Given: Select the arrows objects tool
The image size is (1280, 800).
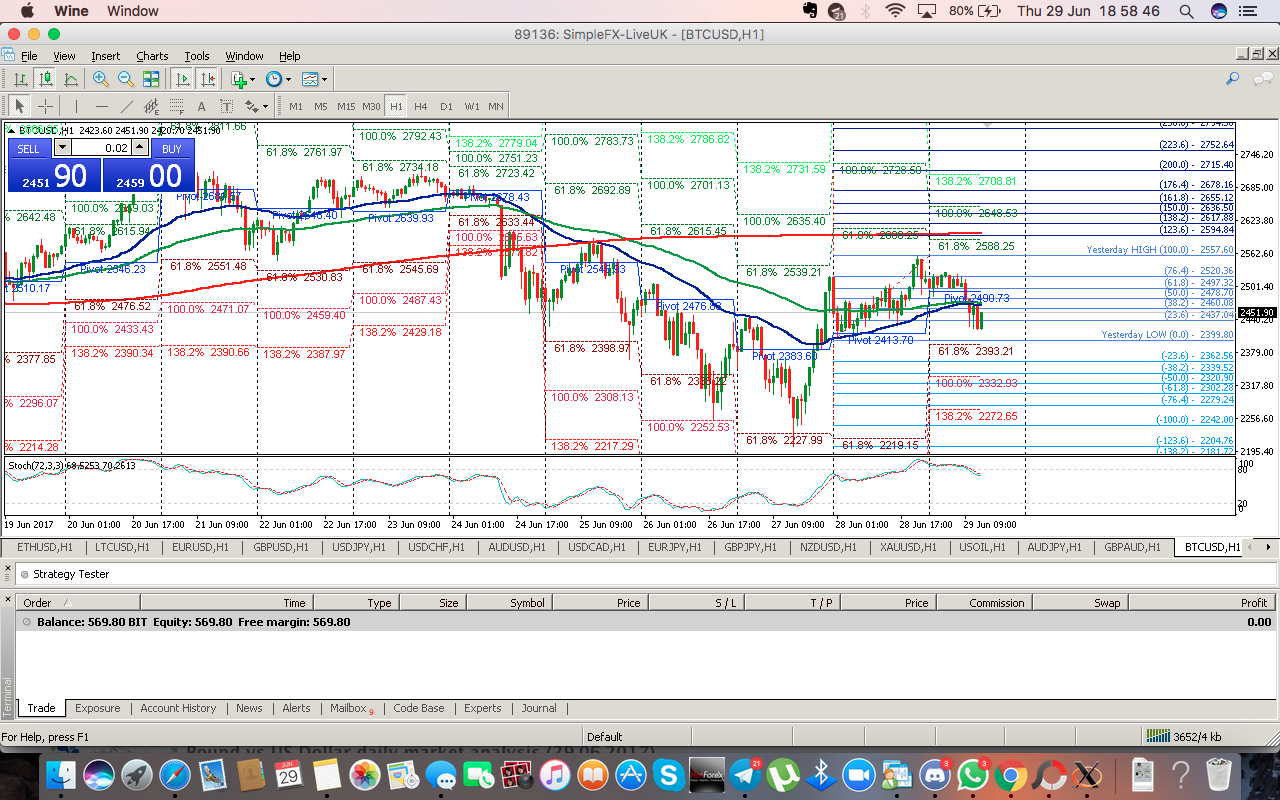Looking at the screenshot, I should coord(251,106).
